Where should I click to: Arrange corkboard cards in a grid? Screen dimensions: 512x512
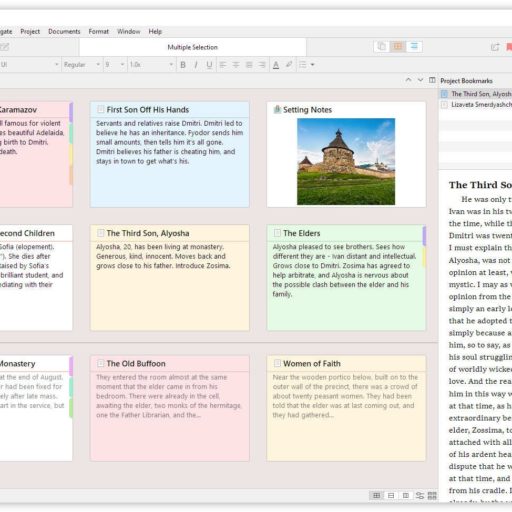tap(376, 495)
